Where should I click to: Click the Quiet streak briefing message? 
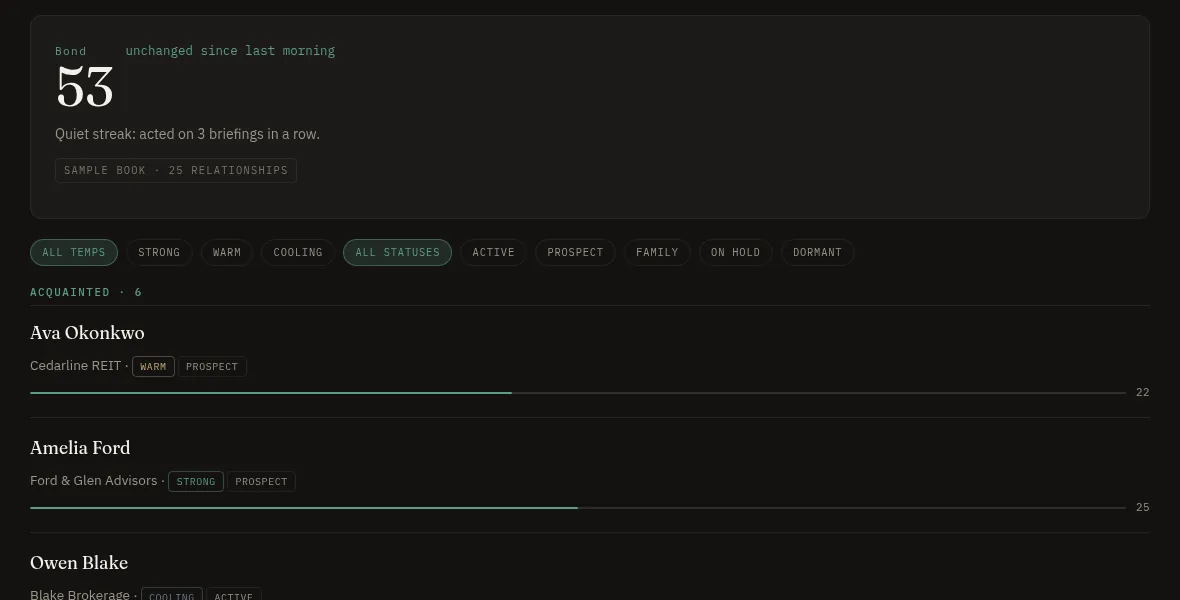[187, 134]
